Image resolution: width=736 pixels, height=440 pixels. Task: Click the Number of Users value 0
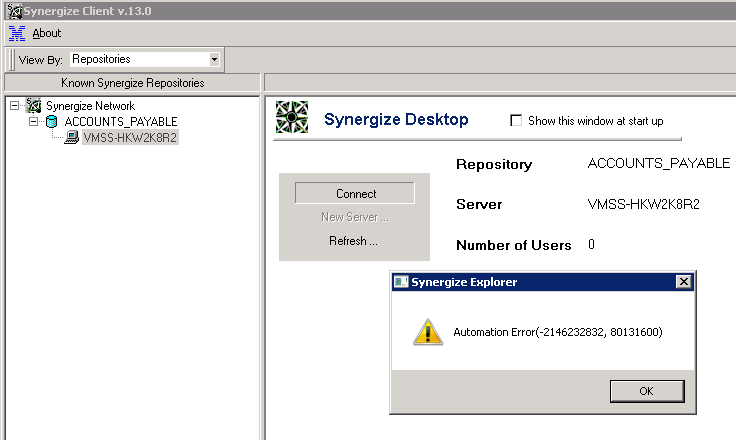click(x=591, y=245)
